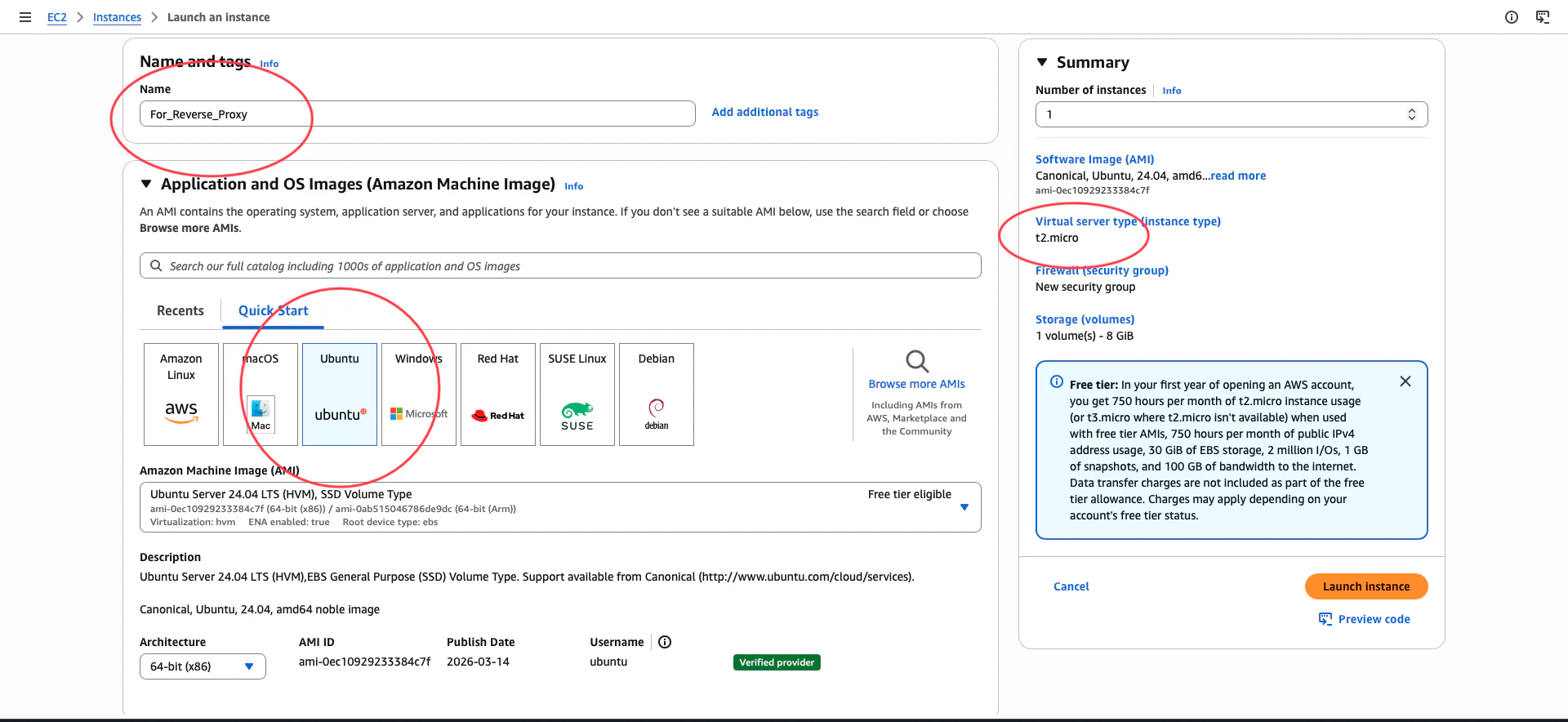Click Add additional tags

(x=765, y=112)
